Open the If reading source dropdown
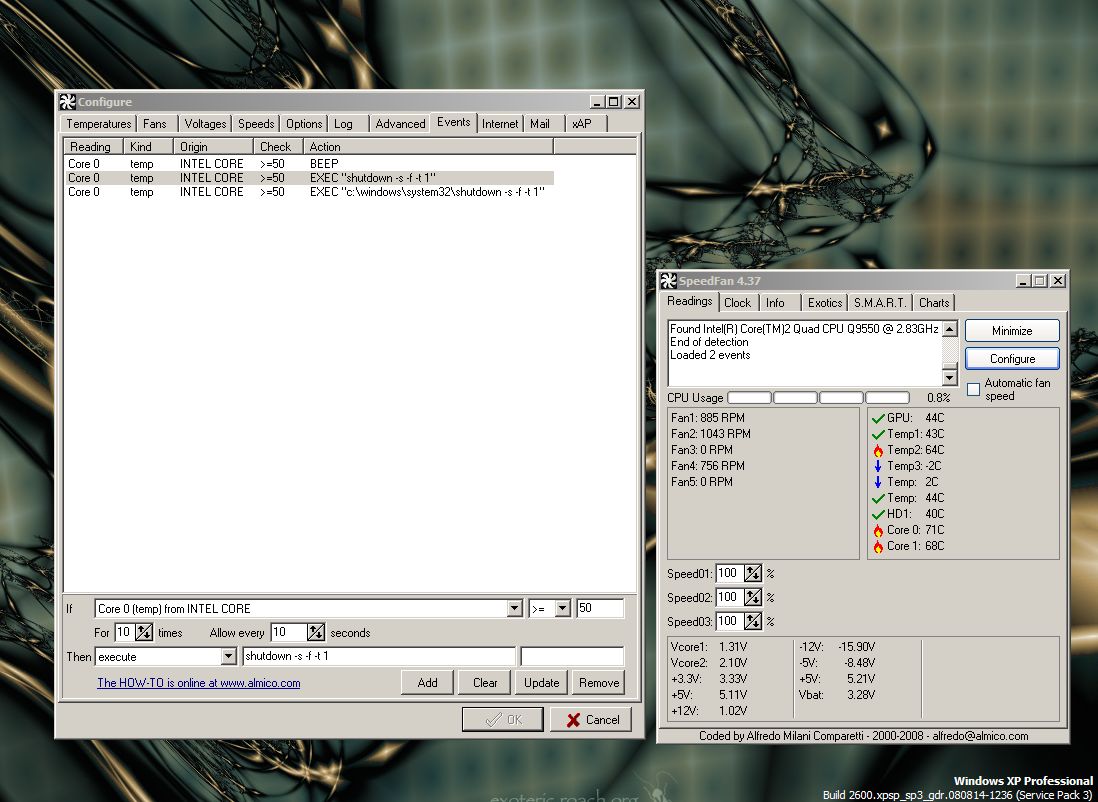The width and height of the screenshot is (1098, 802). (x=515, y=609)
